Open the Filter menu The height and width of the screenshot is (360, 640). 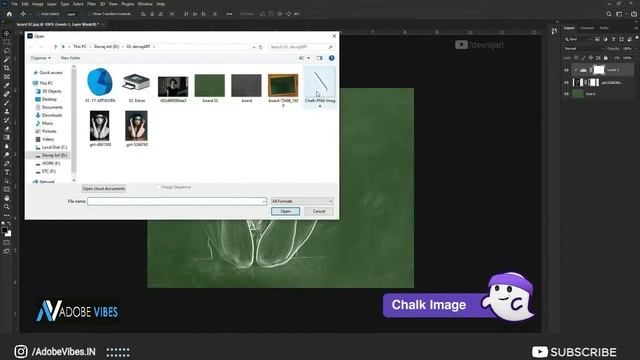pyautogui.click(x=91, y=4)
